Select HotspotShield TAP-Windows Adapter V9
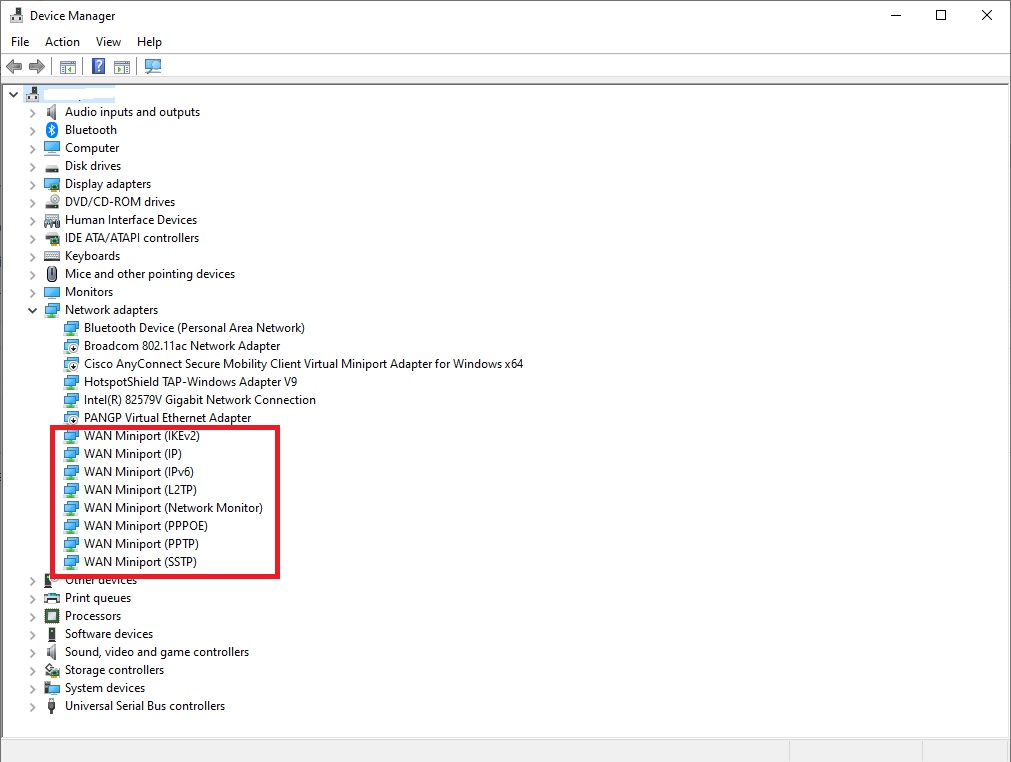The height and width of the screenshot is (762, 1011). point(190,382)
